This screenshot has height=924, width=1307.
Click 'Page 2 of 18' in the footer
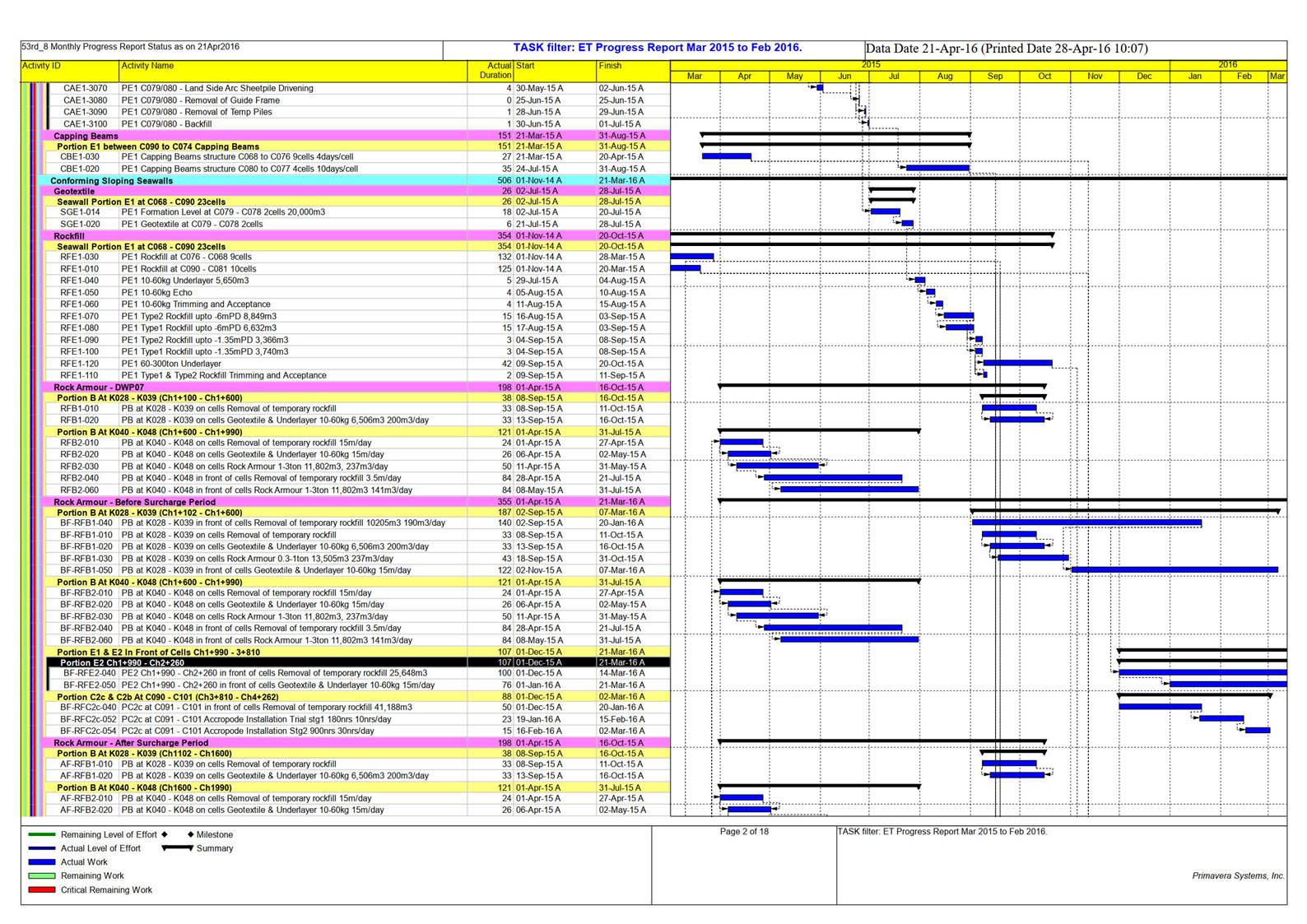[744, 831]
